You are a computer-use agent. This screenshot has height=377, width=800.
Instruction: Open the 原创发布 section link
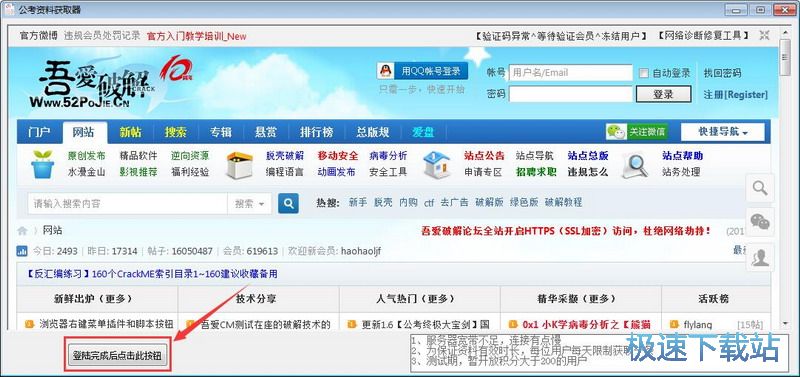point(87,156)
